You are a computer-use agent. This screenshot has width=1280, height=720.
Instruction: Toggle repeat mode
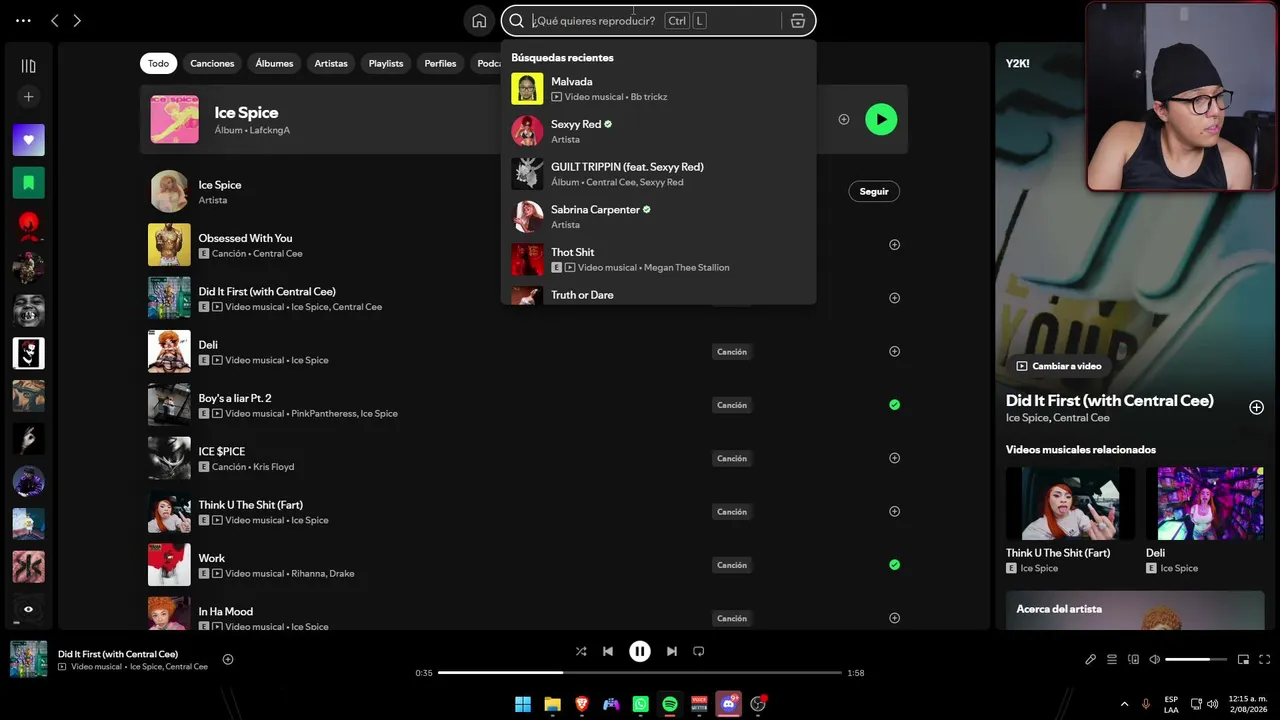699,651
